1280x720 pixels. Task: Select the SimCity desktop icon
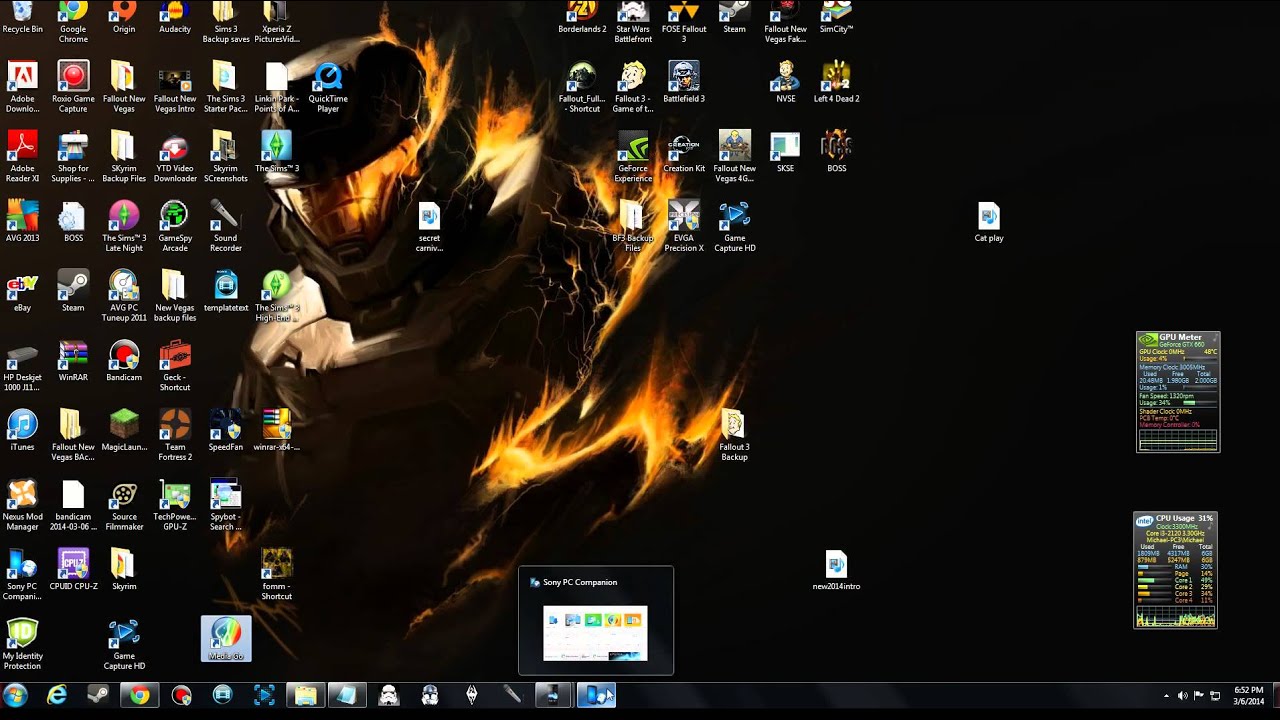click(x=836, y=18)
